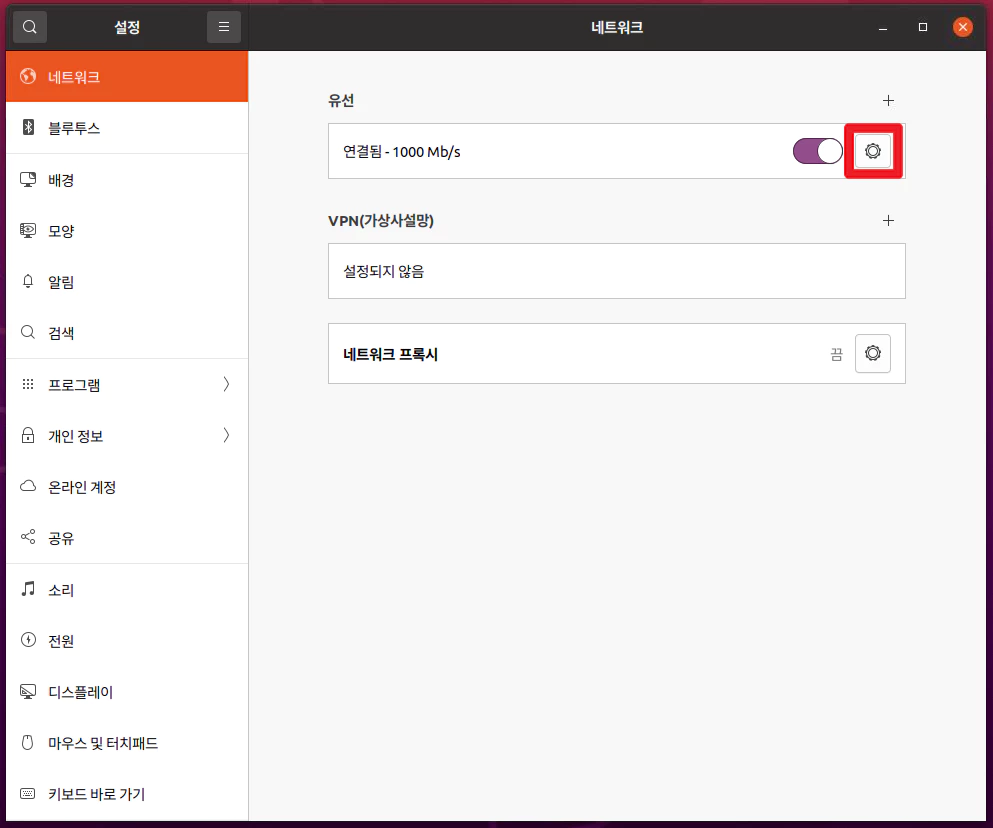The image size is (993, 828).
Task: Go to 온라인 계정 settings
Action: pyautogui.click(x=127, y=487)
